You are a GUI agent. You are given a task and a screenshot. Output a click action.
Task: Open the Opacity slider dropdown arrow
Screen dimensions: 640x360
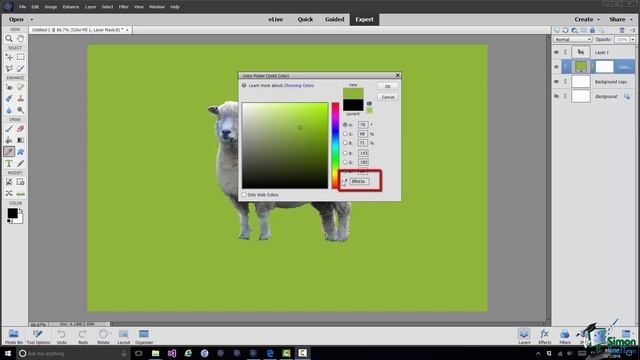(633, 40)
